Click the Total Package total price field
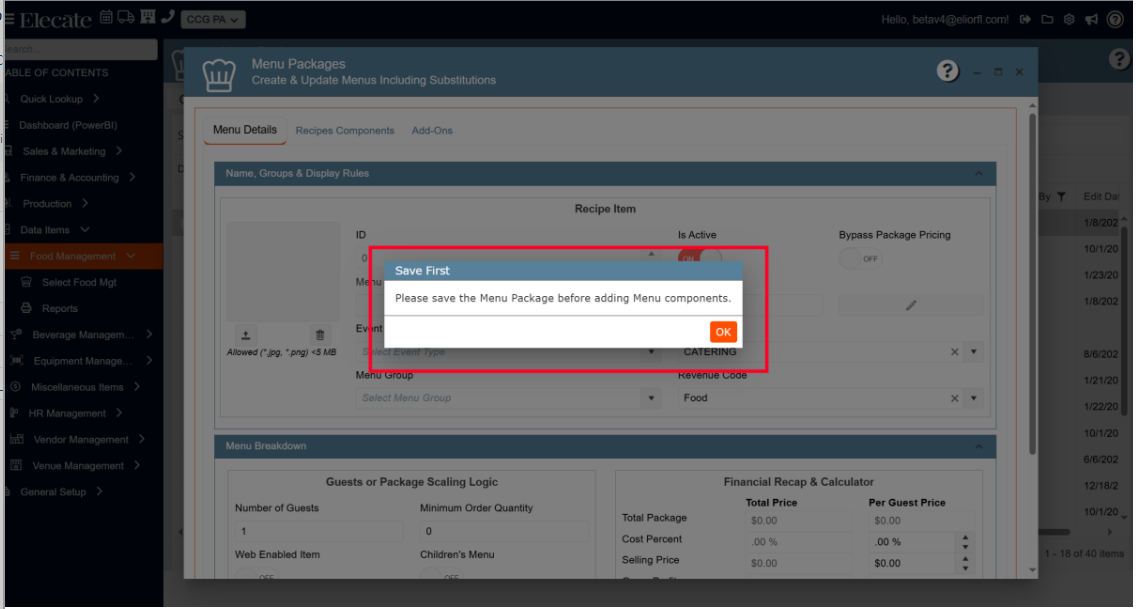This screenshot has width=1136, height=609. coord(798,521)
